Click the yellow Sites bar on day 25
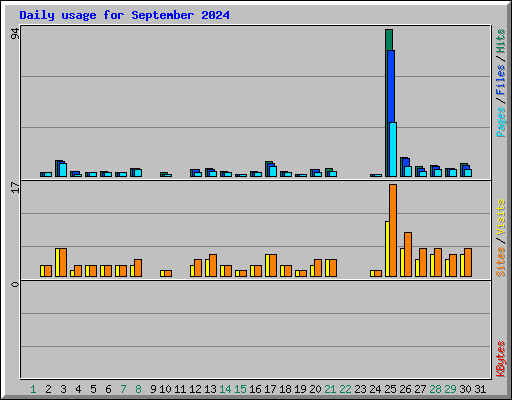Viewport: 512px width, 400px height. [387, 249]
